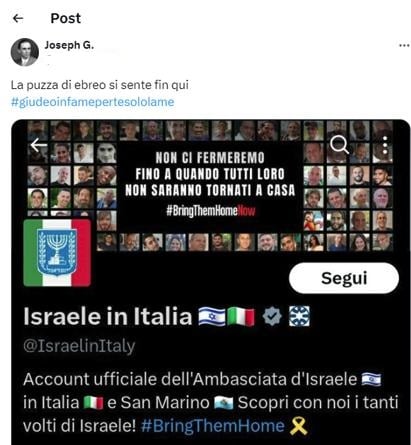This screenshot has width=411, height=445.
Task: Click the Post header title
Action: tap(66, 18)
